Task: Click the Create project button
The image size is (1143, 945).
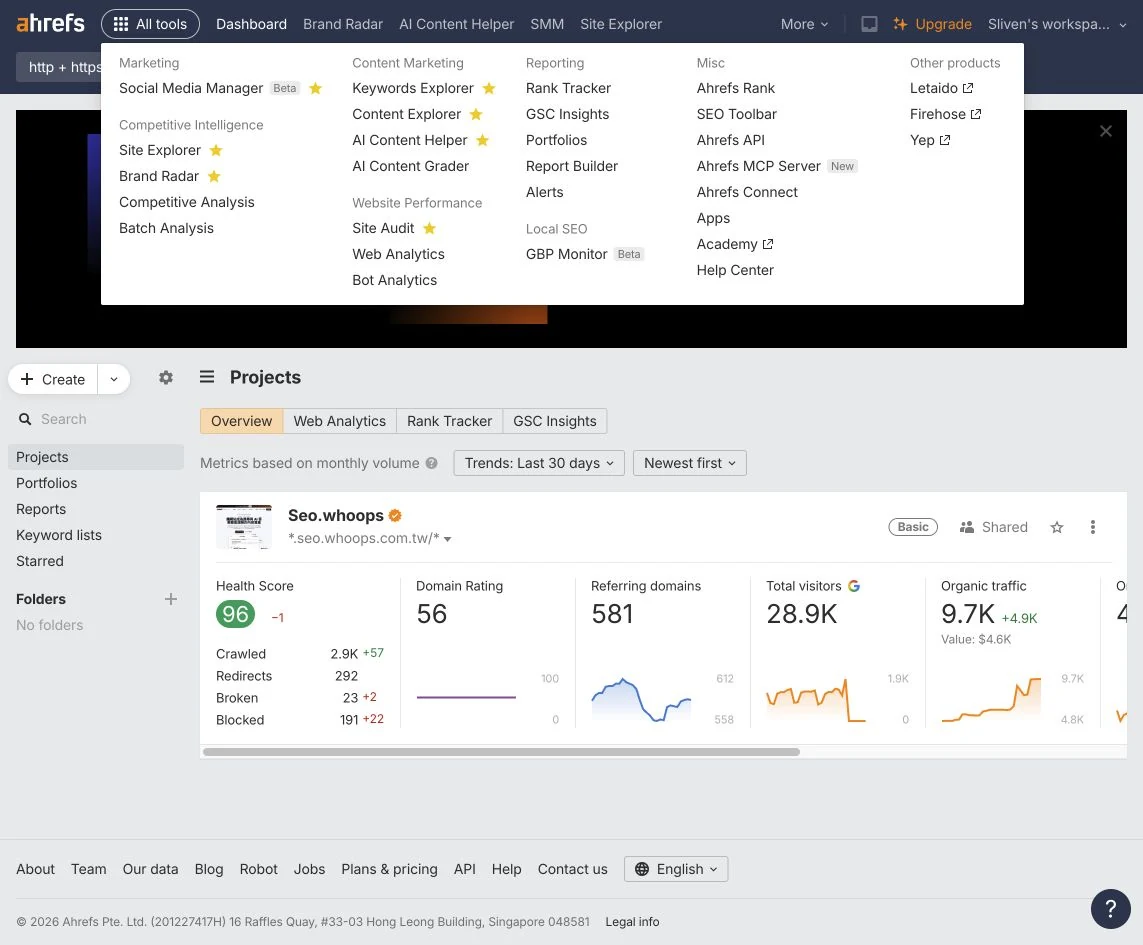Action: (x=53, y=379)
